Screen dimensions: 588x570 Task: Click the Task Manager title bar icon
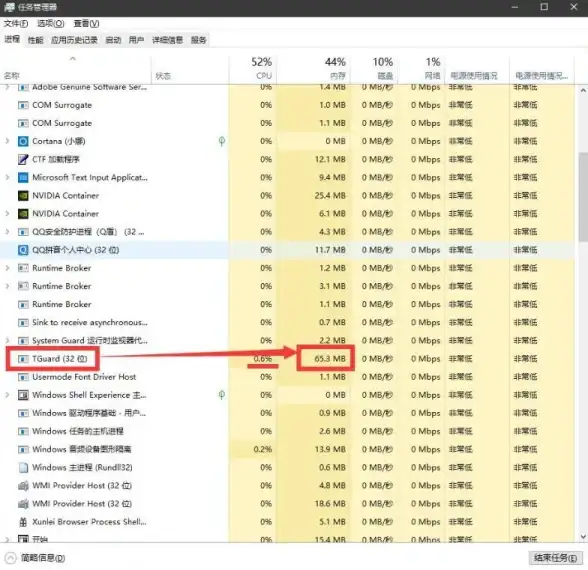[9, 7]
